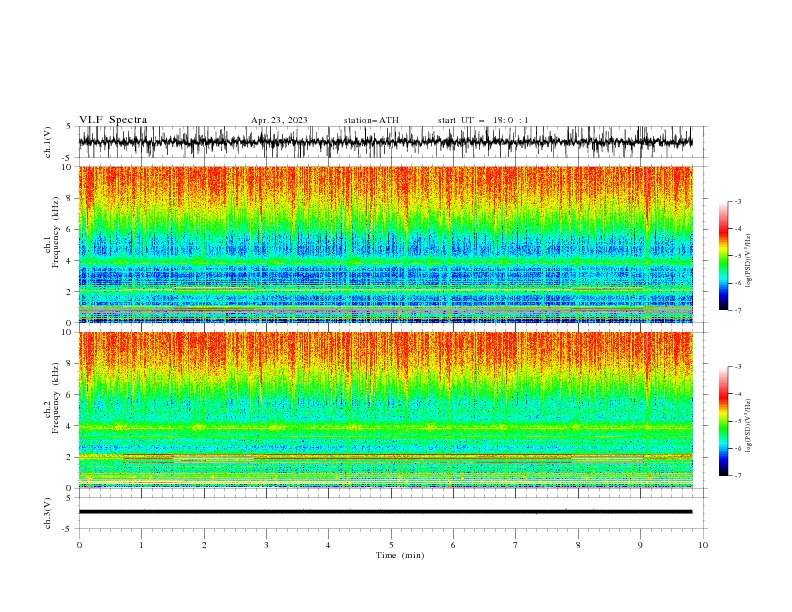Click the "-3" label on ch.1 color bar
The height and width of the screenshot is (612, 792).
coord(738,201)
